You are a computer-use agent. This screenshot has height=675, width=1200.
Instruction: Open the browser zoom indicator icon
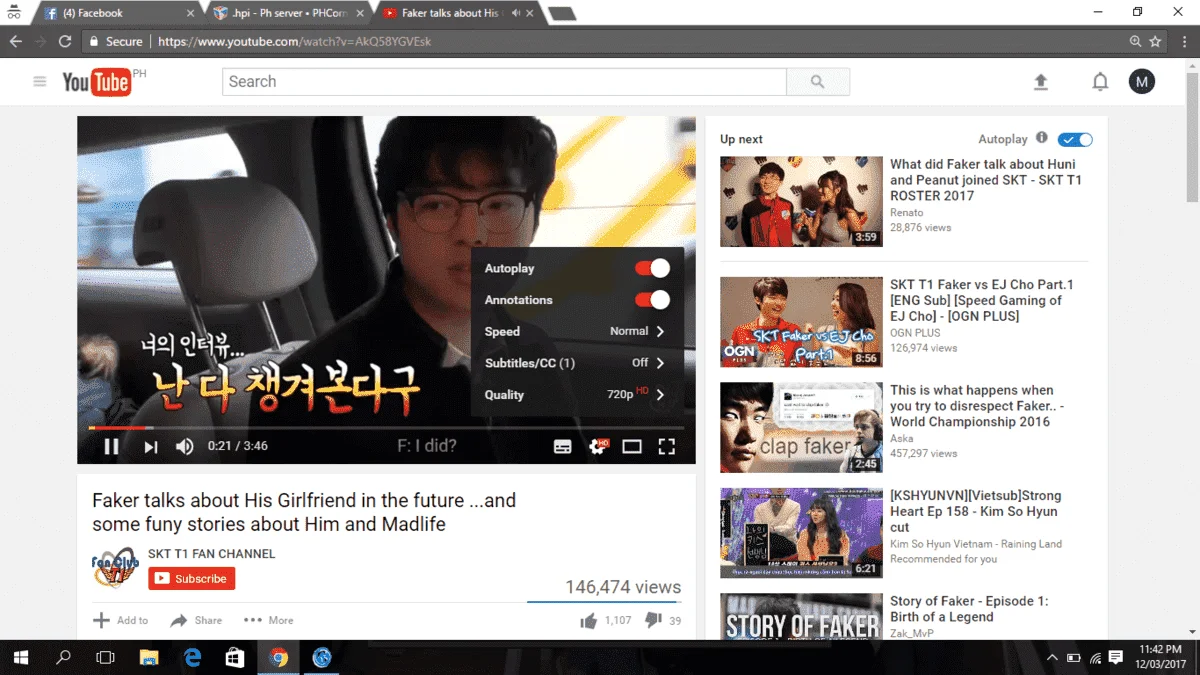(x=1135, y=41)
